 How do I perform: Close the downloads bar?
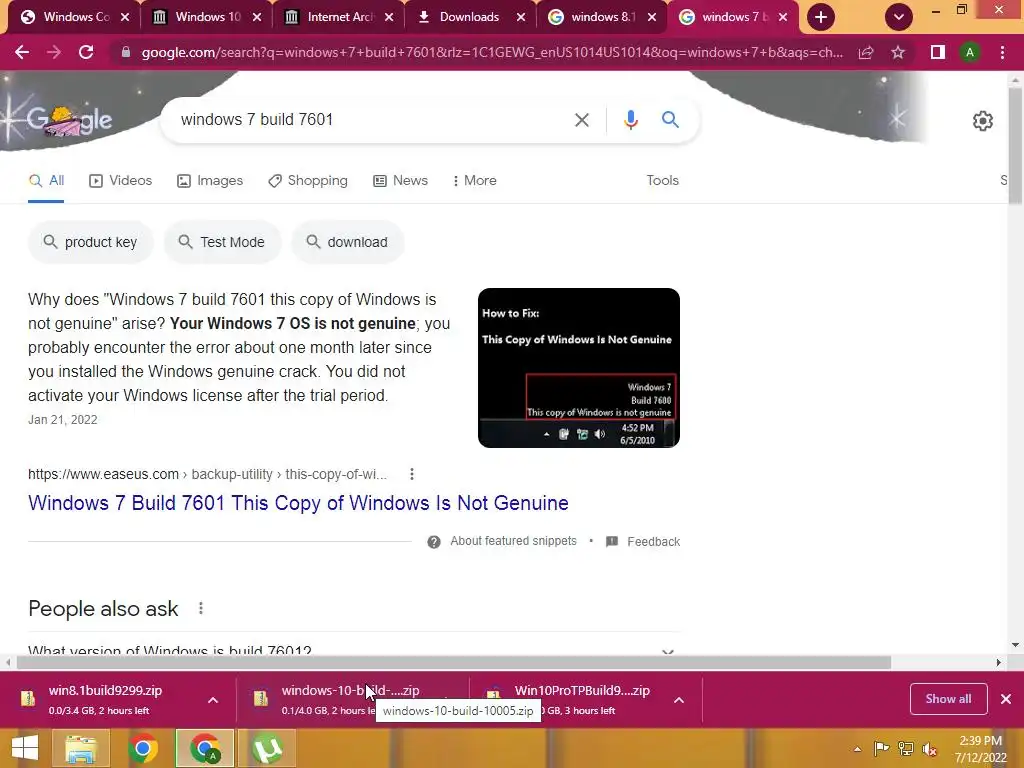point(1006,699)
